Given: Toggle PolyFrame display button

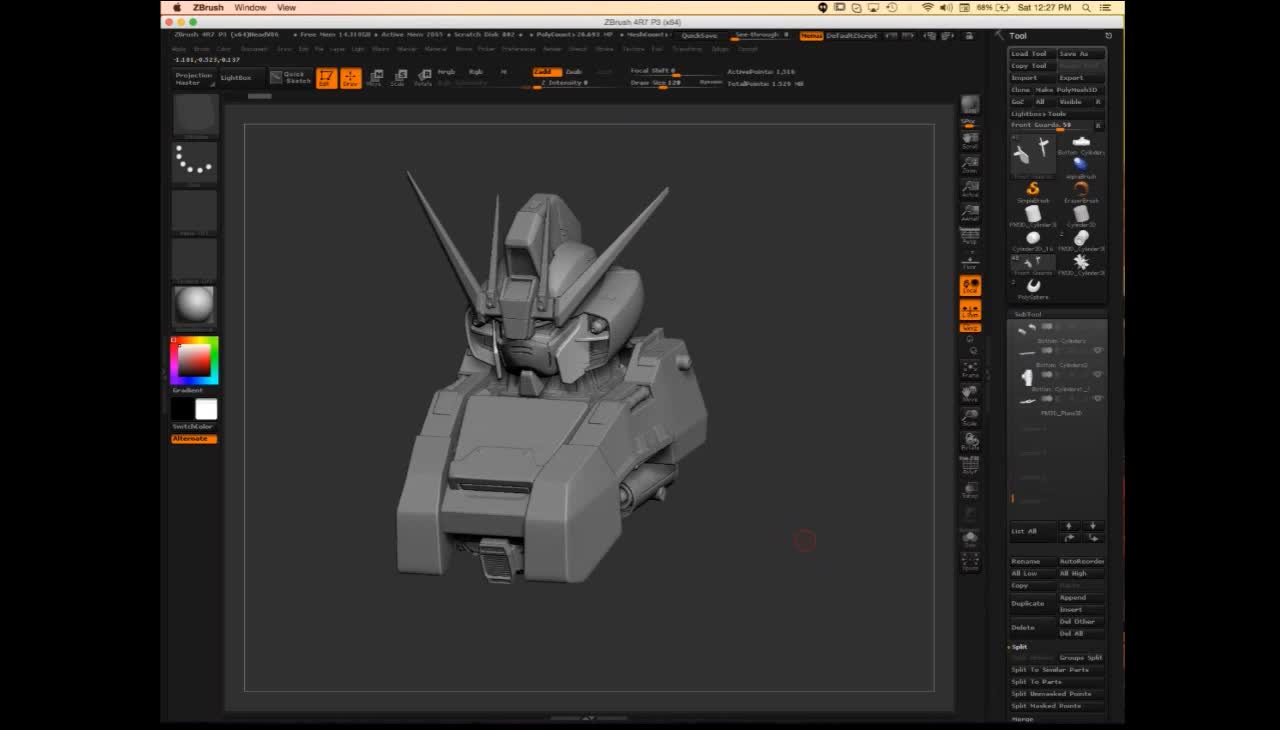Looking at the screenshot, I should (x=970, y=465).
